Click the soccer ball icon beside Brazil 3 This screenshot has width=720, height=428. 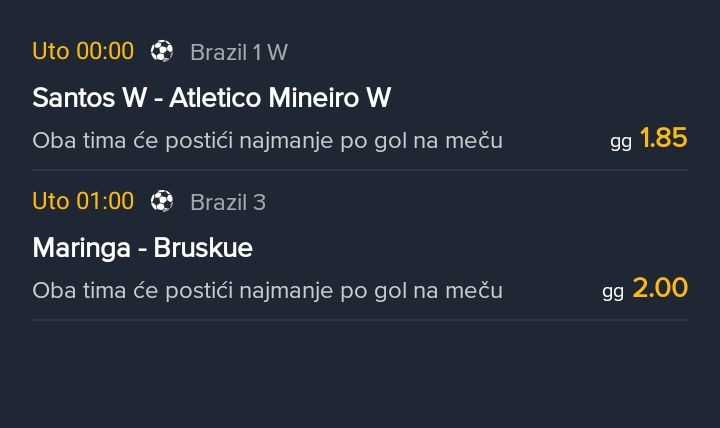pyautogui.click(x=162, y=202)
